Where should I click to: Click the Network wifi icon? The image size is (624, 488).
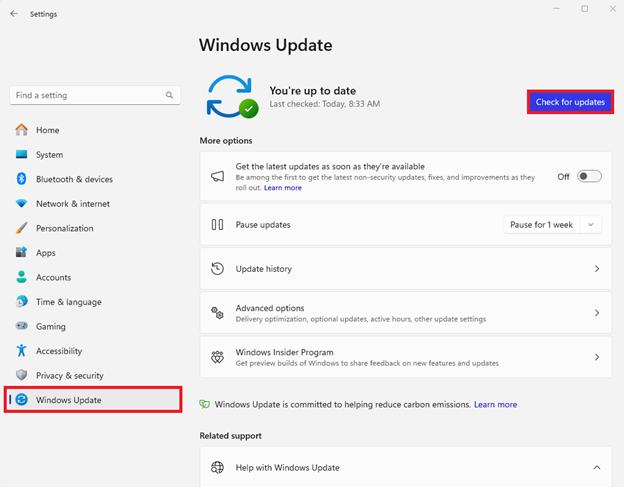tap(21, 203)
